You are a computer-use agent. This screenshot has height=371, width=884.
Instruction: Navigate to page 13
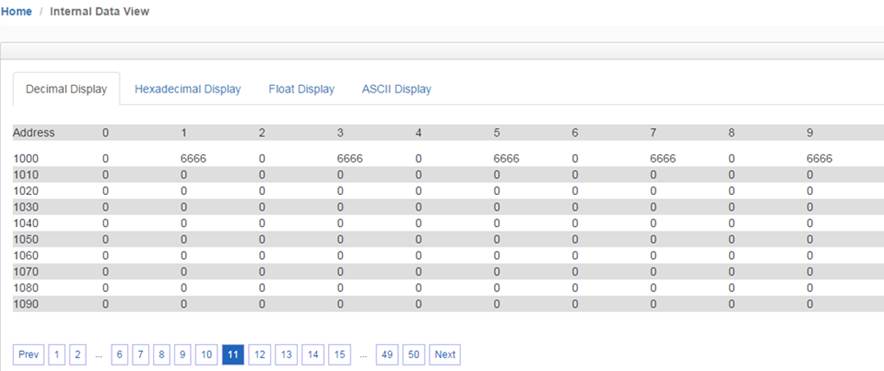click(x=286, y=355)
